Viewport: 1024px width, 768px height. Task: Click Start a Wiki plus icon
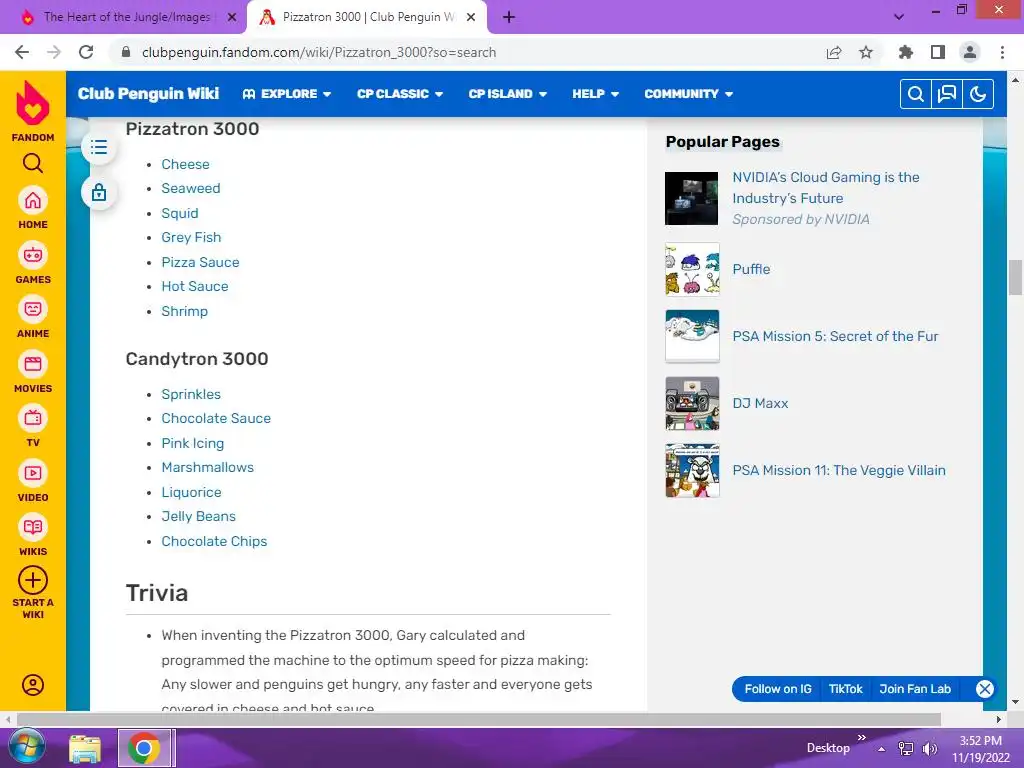coord(33,580)
